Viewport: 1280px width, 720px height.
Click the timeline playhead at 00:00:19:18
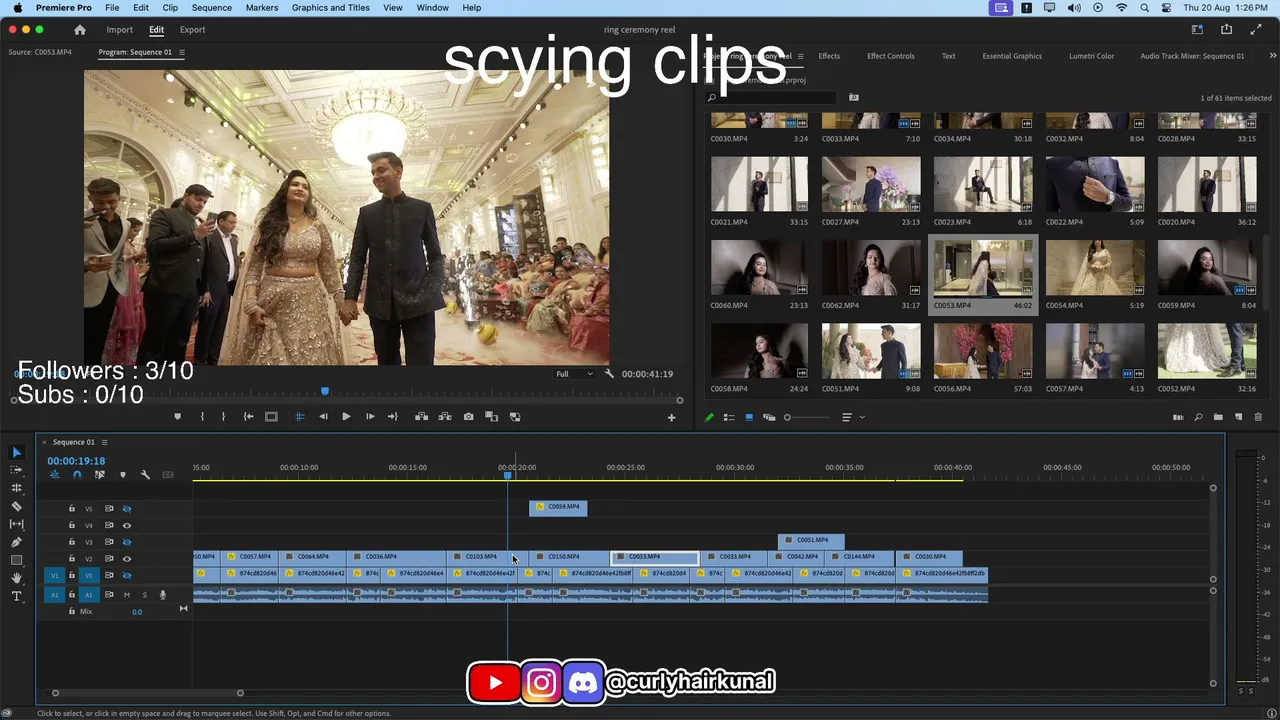tap(508, 475)
